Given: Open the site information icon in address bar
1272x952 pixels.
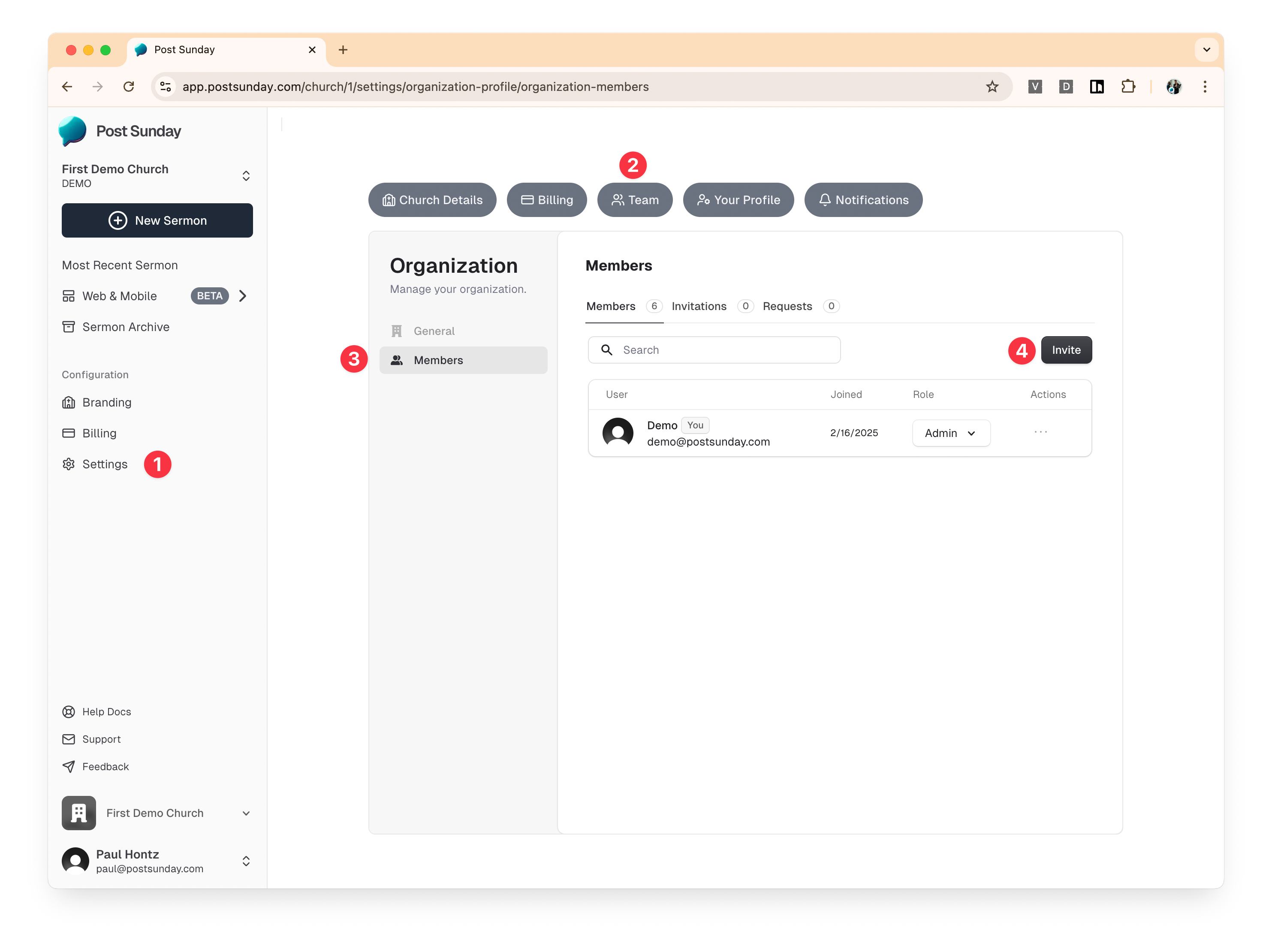Looking at the screenshot, I should (x=166, y=87).
